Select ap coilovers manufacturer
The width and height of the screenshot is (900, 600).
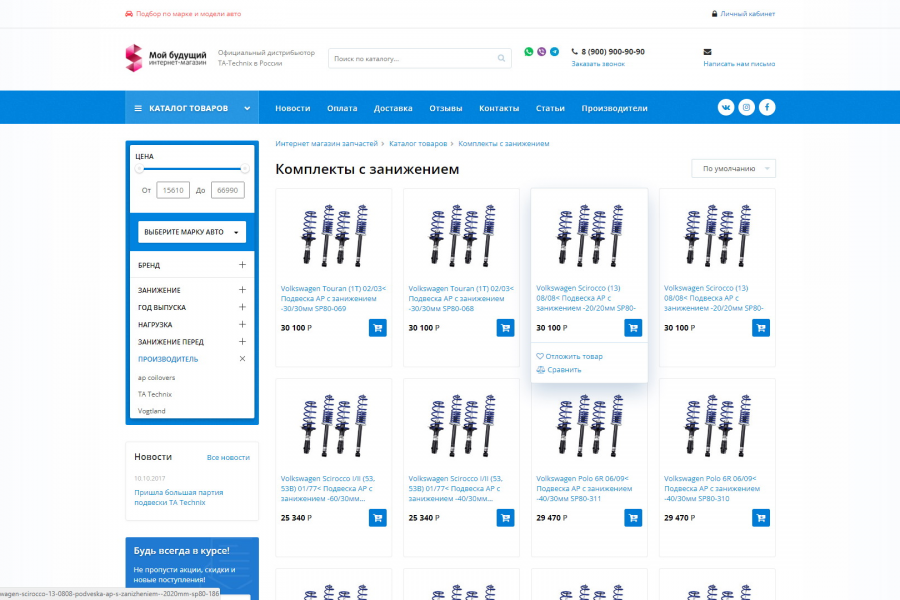(x=156, y=378)
